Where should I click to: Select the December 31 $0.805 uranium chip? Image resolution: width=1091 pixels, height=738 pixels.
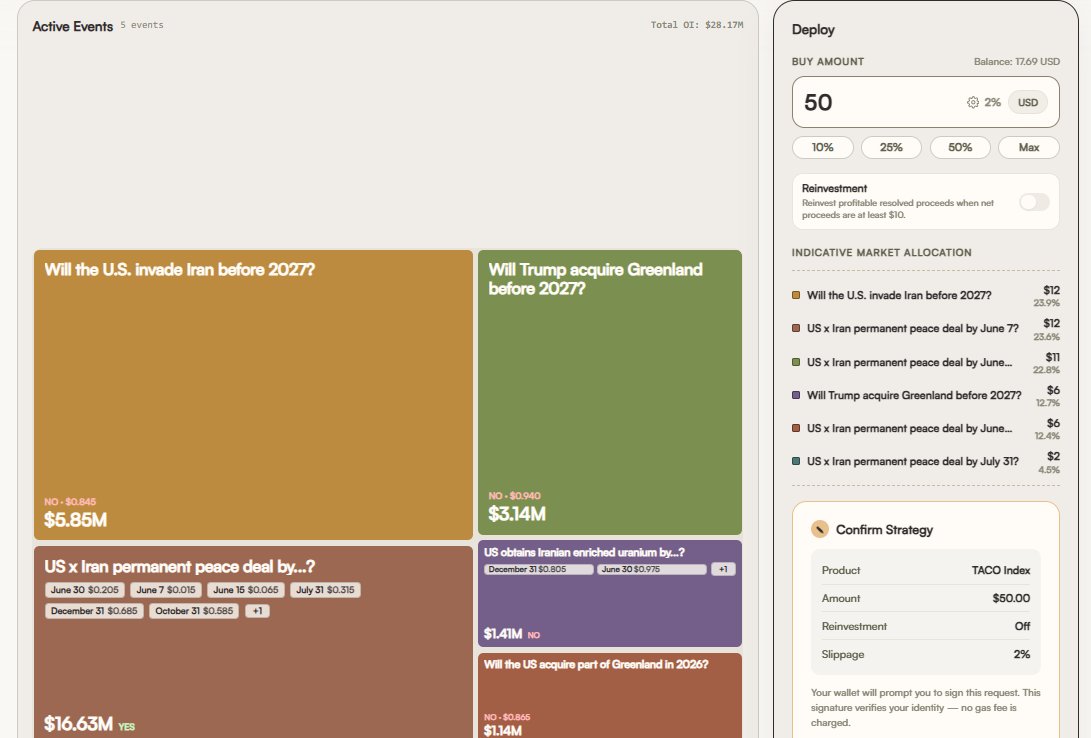click(x=539, y=569)
